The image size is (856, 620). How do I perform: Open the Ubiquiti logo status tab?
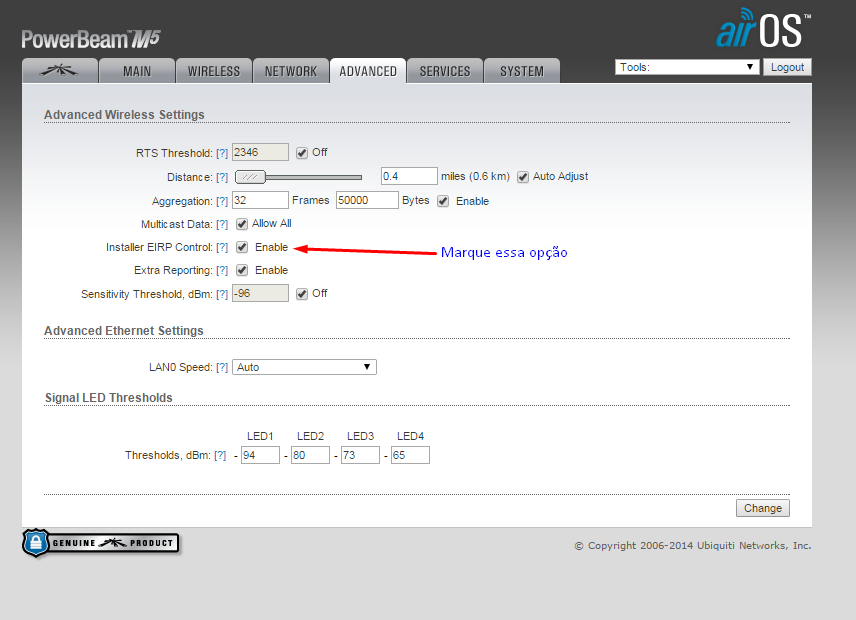pyautogui.click(x=60, y=71)
